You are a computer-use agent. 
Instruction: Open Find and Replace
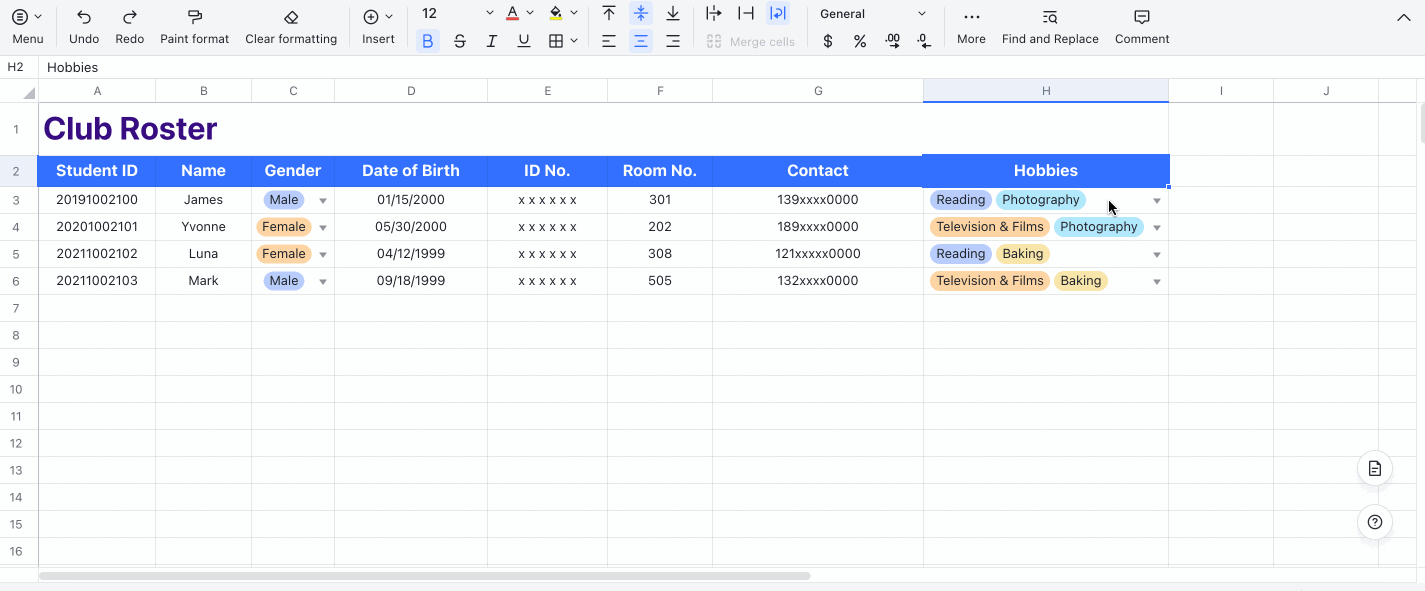[x=1049, y=18]
